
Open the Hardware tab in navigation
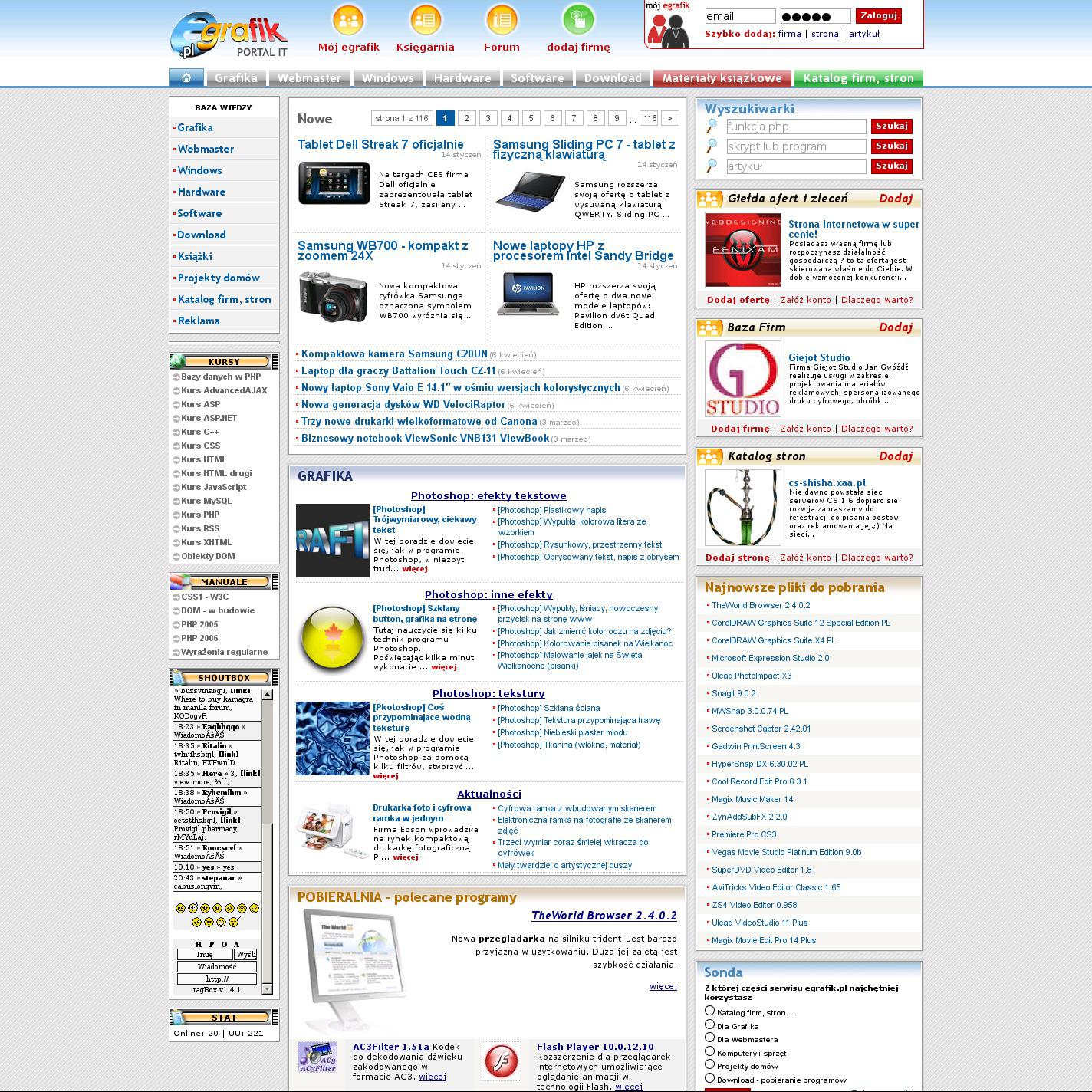click(x=462, y=78)
